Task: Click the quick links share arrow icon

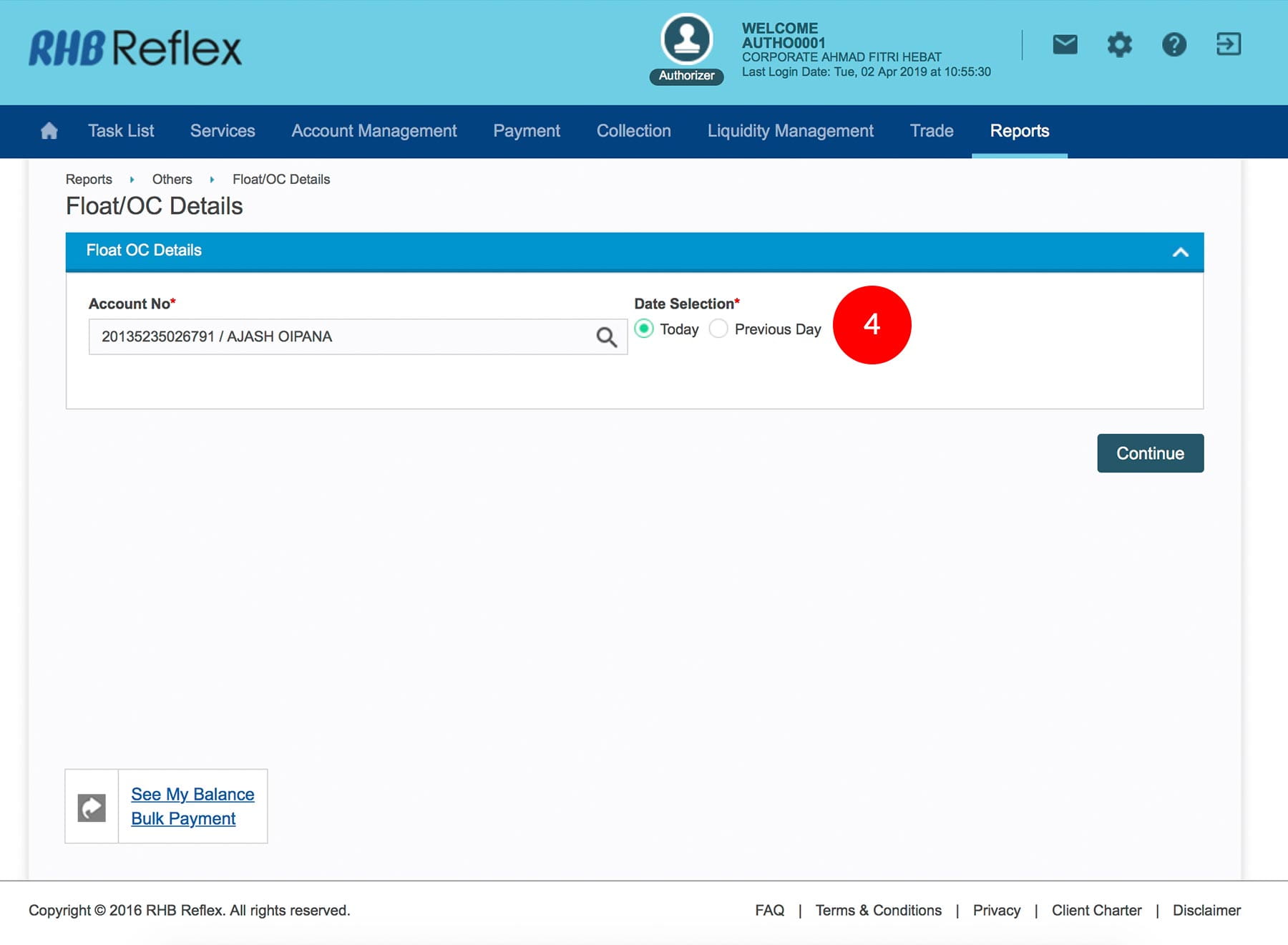Action: pos(92,808)
